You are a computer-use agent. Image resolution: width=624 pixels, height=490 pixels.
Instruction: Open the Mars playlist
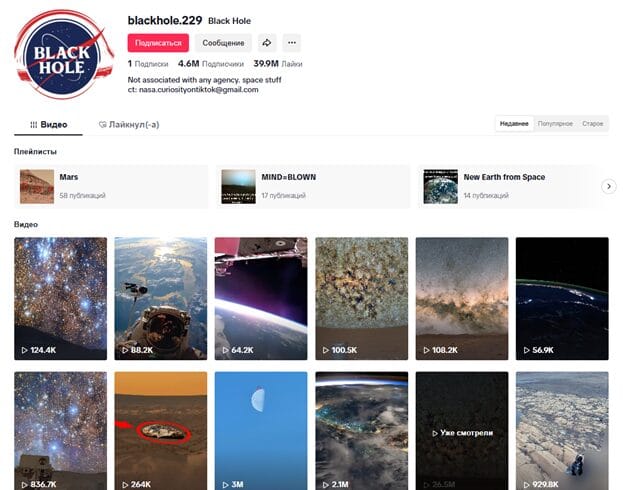pos(111,186)
